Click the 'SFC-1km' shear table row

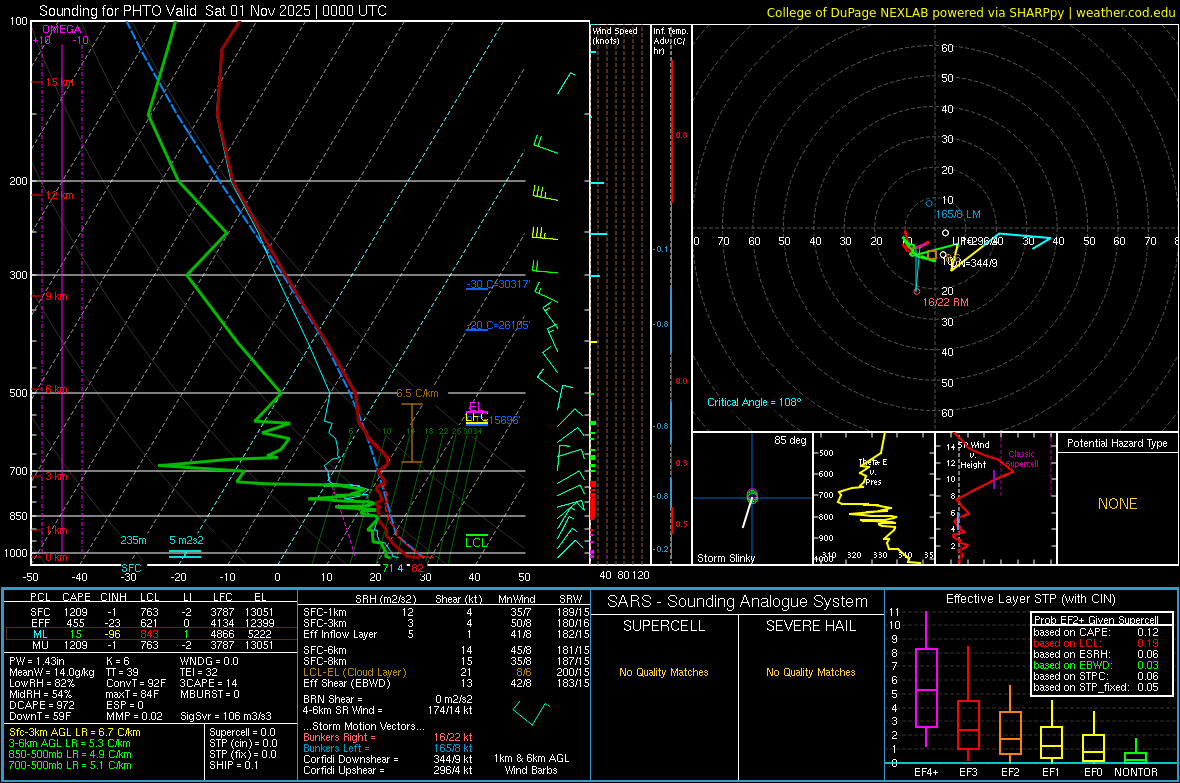coord(446,612)
